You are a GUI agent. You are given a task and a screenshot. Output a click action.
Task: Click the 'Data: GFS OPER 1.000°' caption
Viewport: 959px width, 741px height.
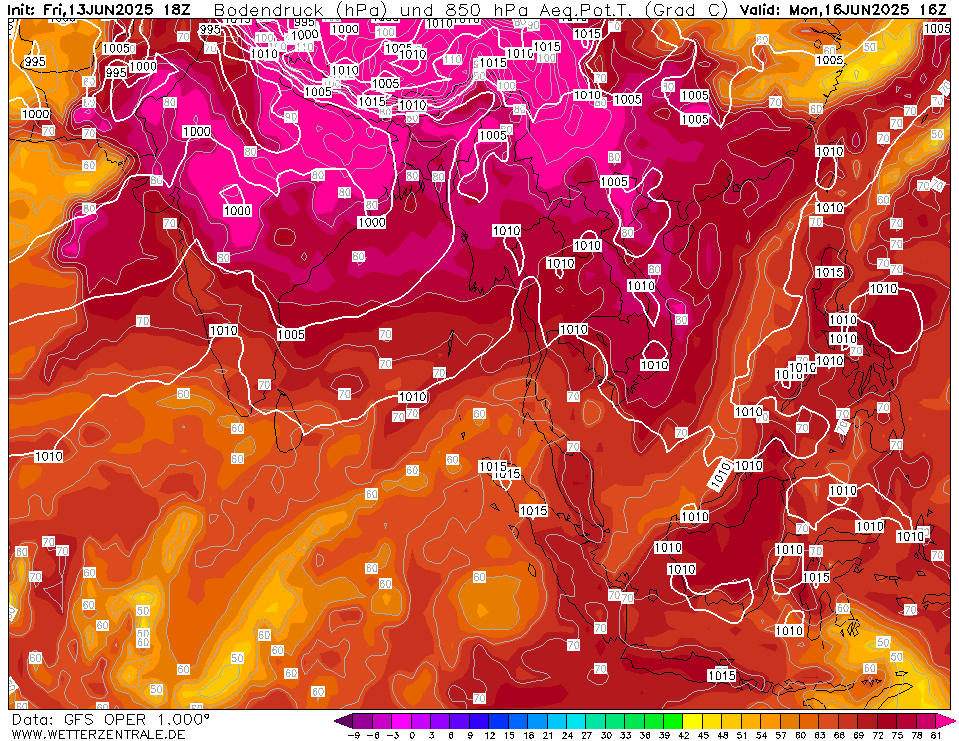coord(110,720)
